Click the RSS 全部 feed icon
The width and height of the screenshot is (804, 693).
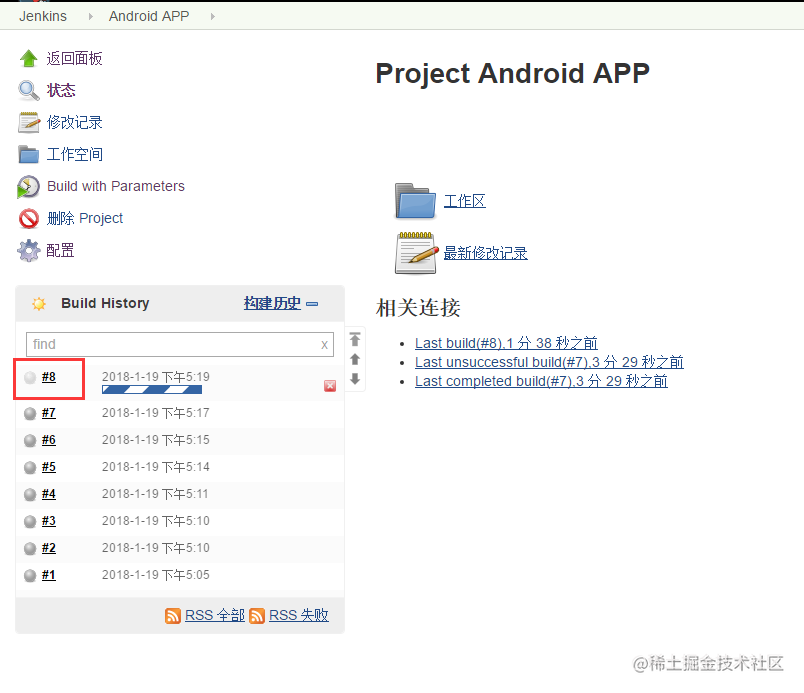click(173, 616)
